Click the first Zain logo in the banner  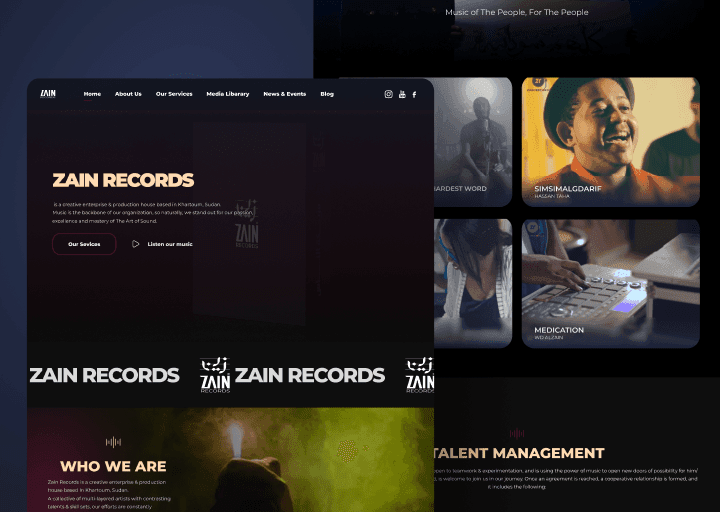click(x=215, y=375)
